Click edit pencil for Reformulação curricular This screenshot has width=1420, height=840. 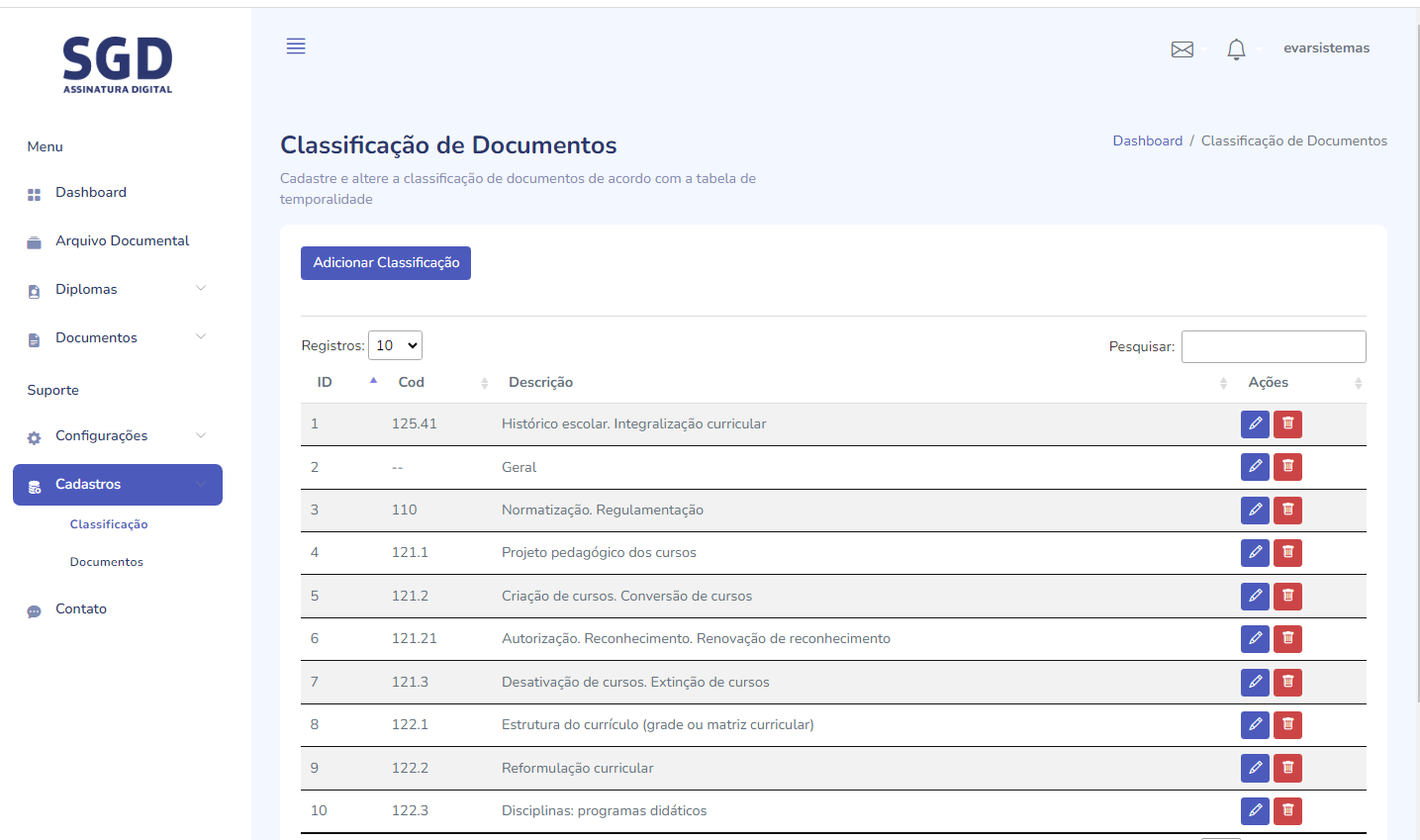1255,768
